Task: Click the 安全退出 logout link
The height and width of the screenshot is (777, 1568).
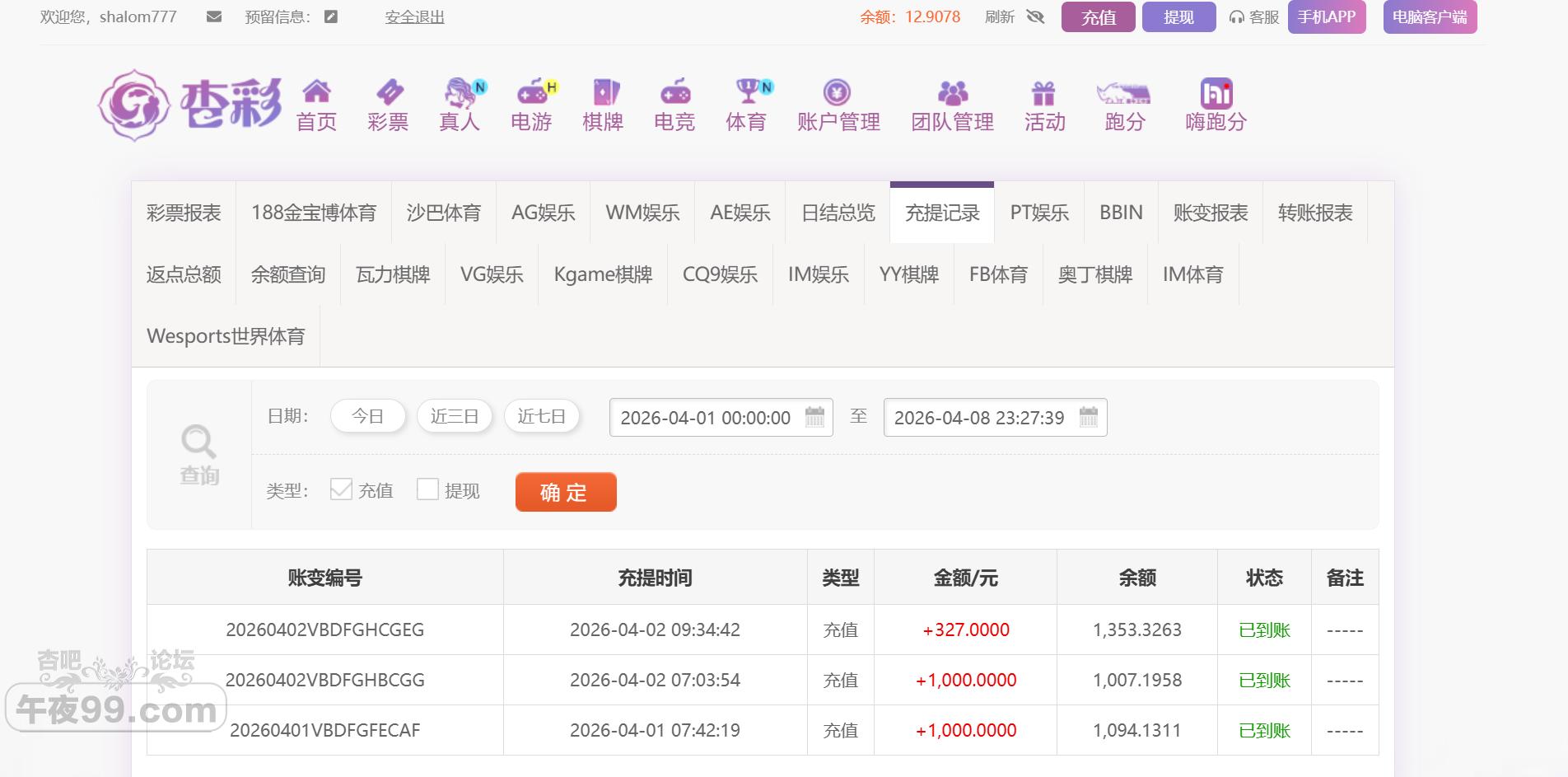Action: pyautogui.click(x=415, y=17)
